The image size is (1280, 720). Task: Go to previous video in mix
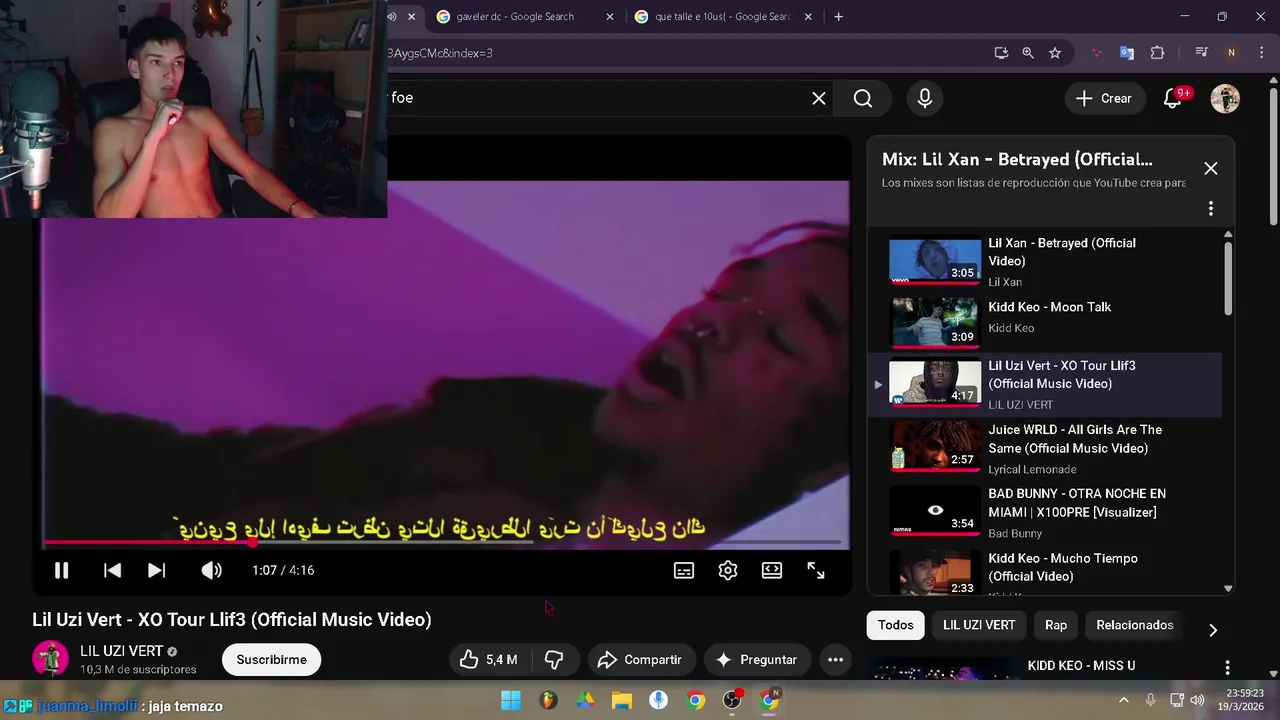click(x=112, y=570)
